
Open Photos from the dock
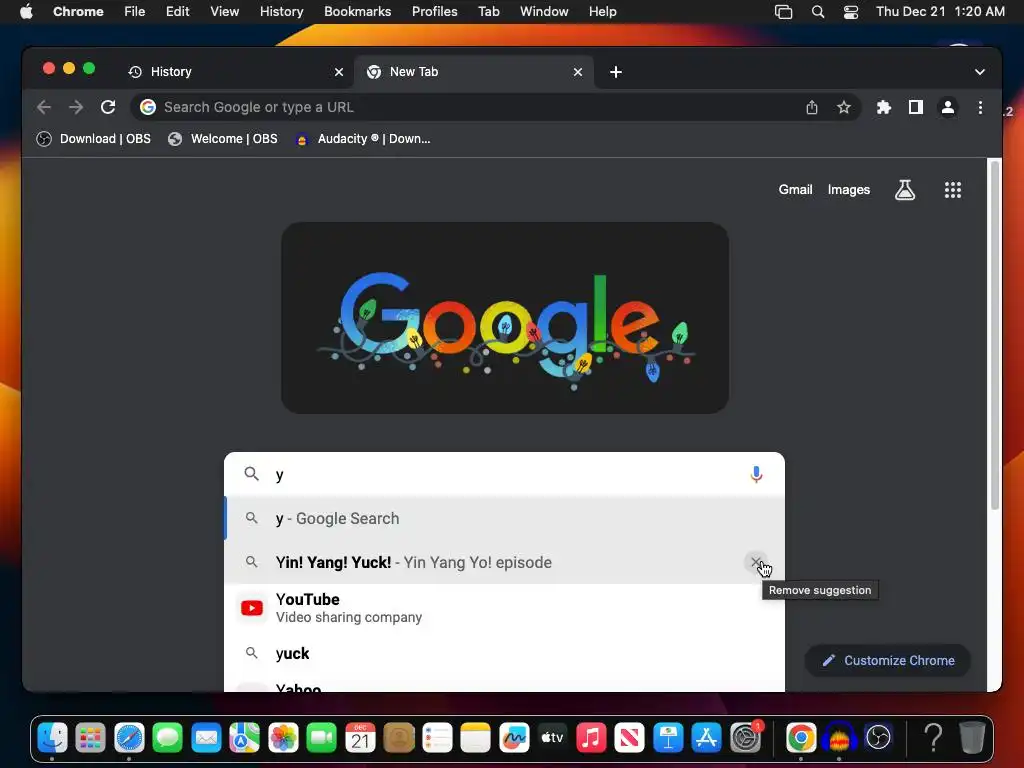[283, 738]
